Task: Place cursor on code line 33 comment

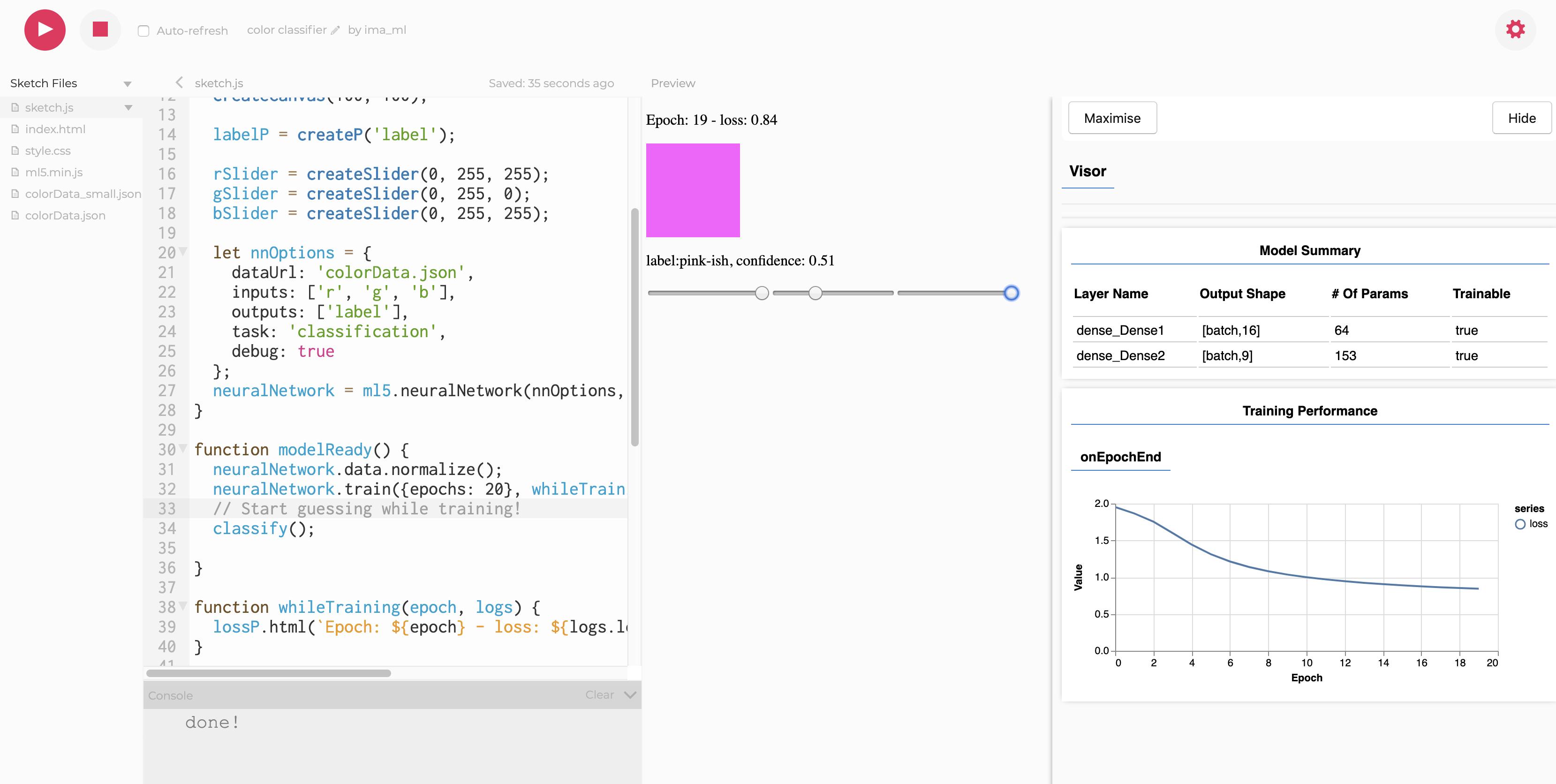Action: coord(367,509)
